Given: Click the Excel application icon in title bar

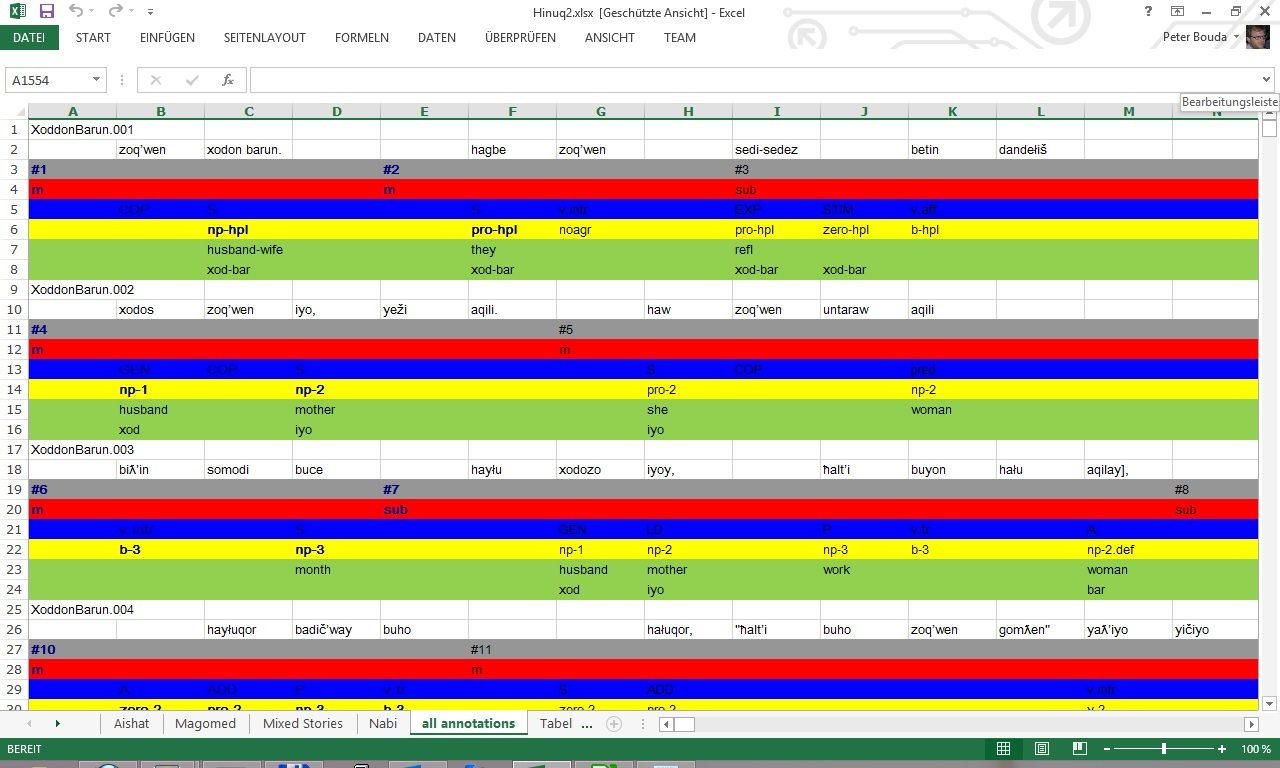Looking at the screenshot, I should [x=17, y=12].
